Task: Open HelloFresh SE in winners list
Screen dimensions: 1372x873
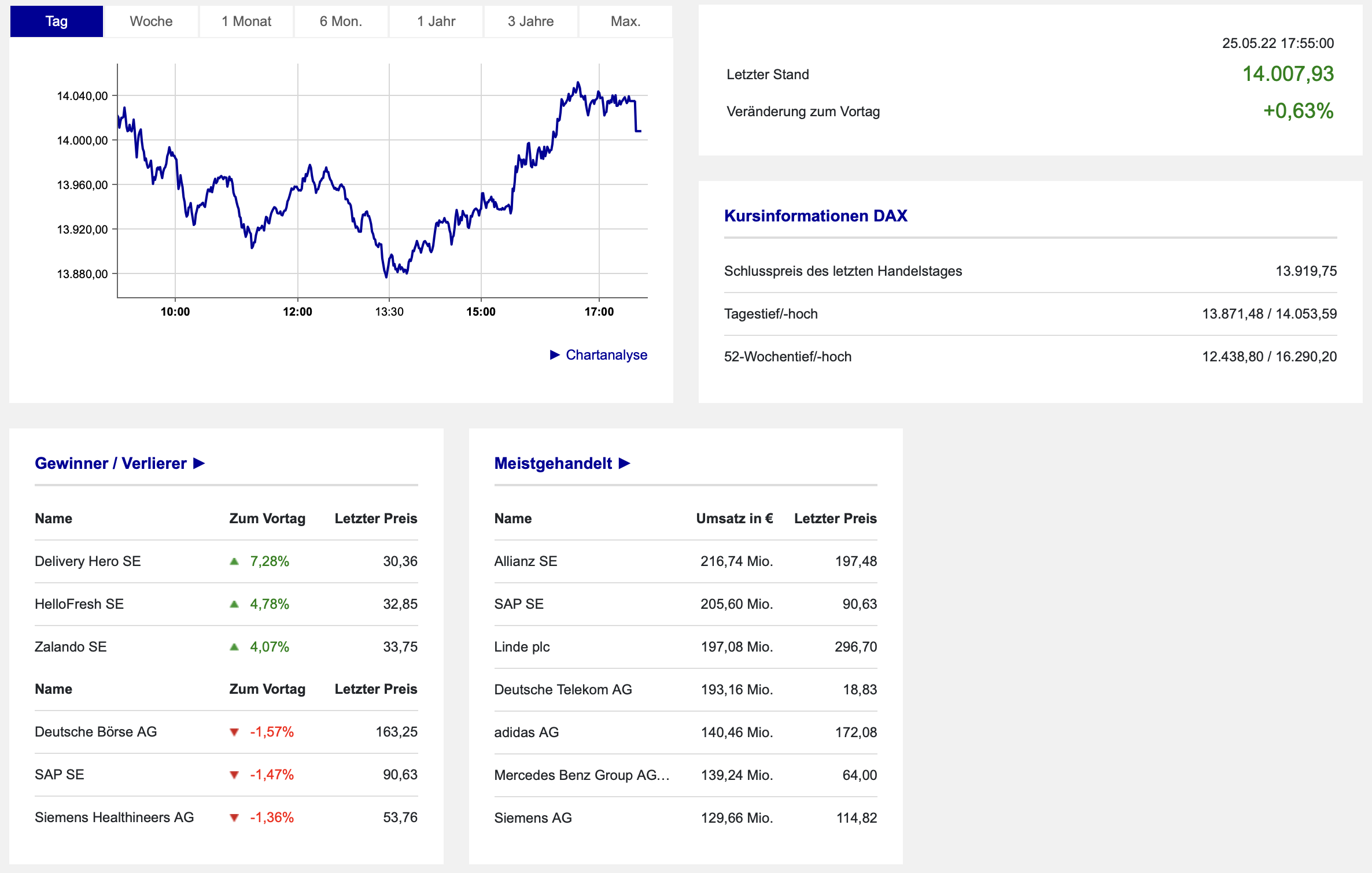Action: (x=79, y=604)
